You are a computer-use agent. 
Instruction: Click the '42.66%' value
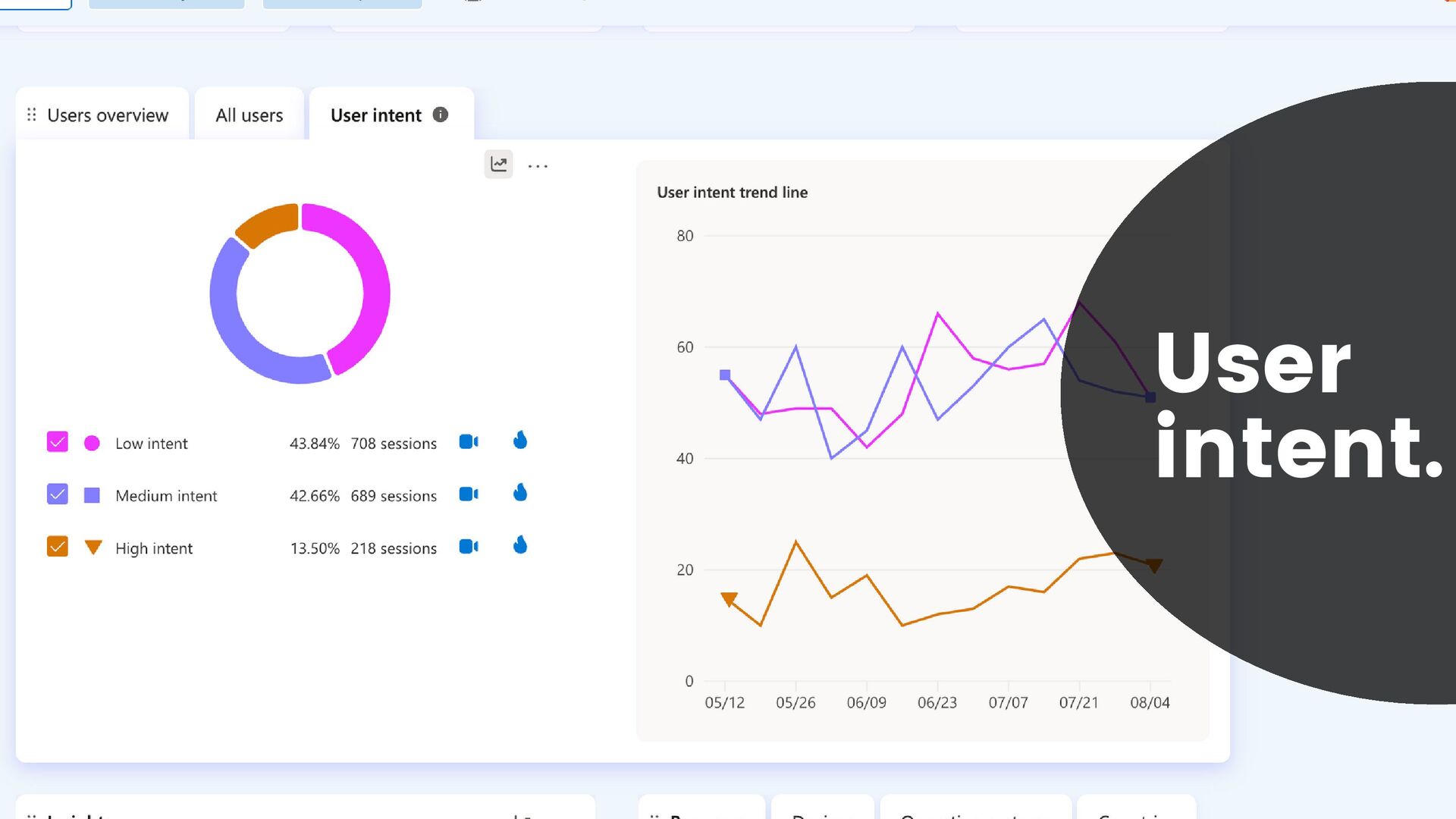coord(315,496)
